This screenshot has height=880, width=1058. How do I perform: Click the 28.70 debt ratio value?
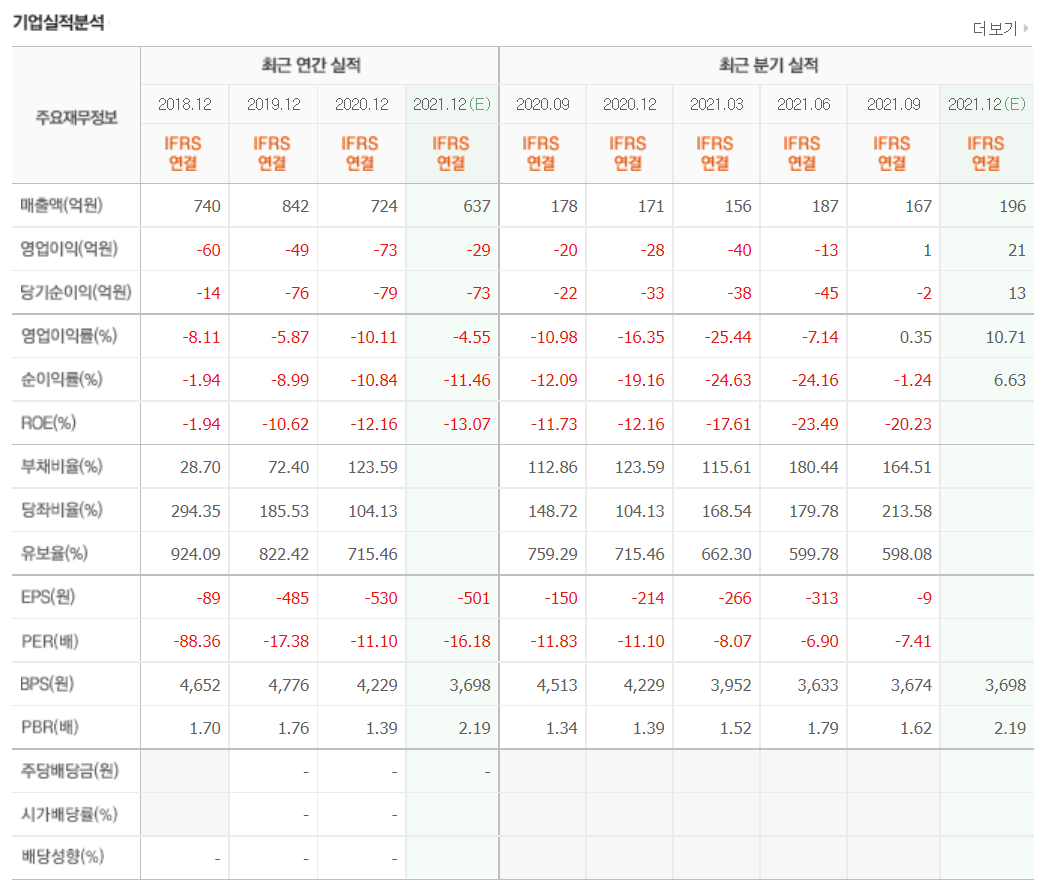(x=200, y=468)
